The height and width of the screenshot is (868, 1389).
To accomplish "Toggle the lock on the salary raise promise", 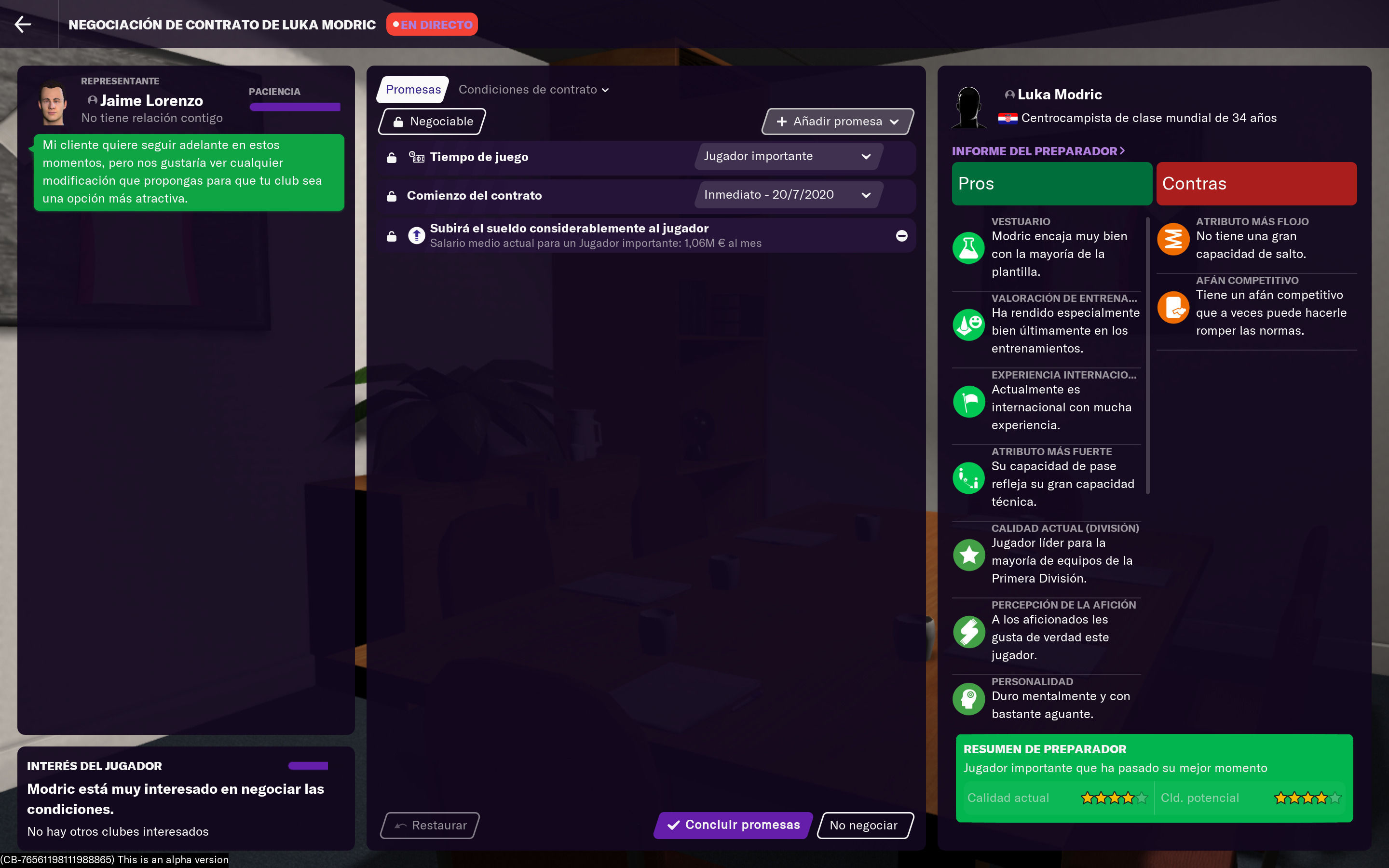I will [392, 236].
